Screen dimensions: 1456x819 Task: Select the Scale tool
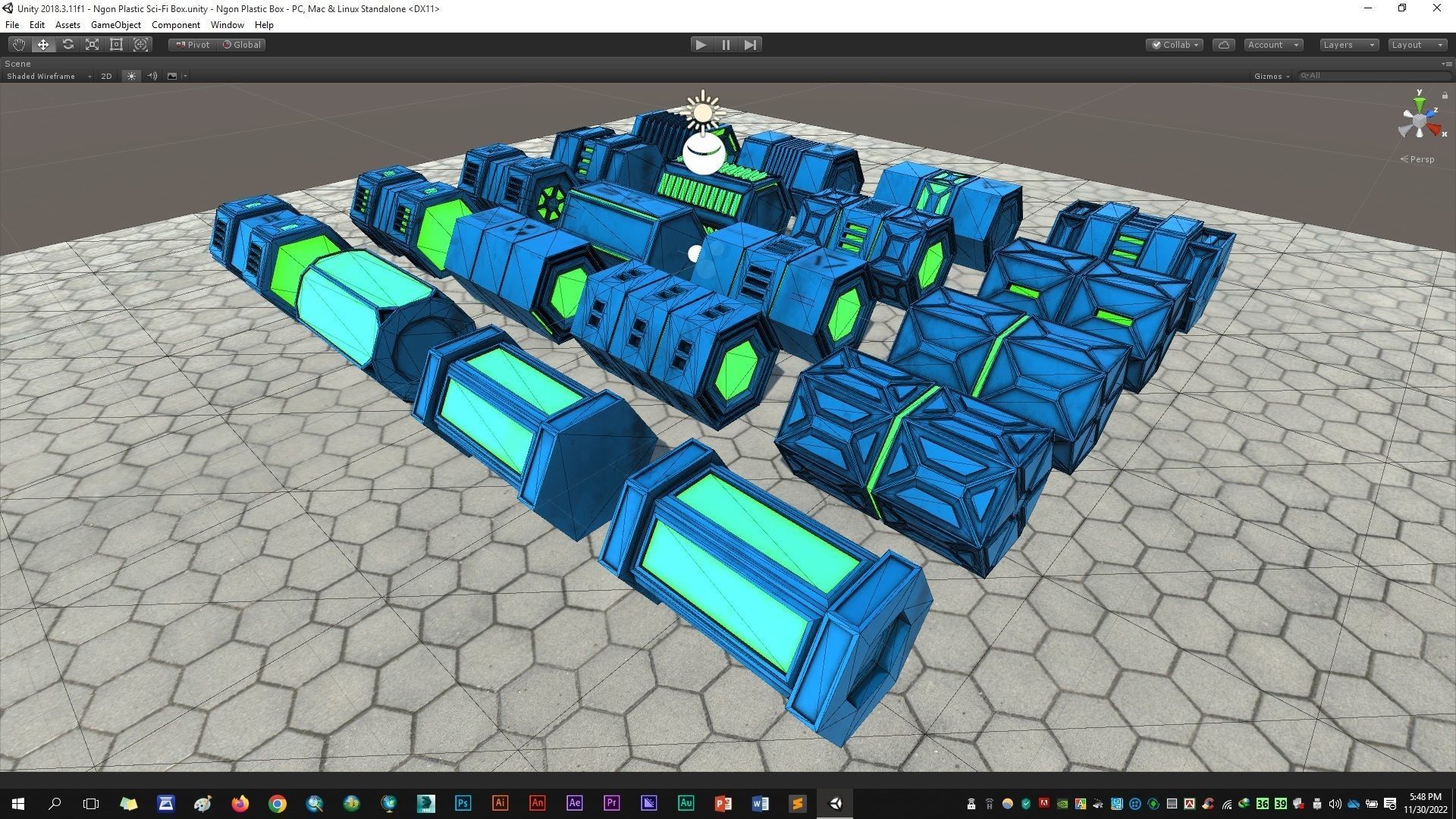92,45
